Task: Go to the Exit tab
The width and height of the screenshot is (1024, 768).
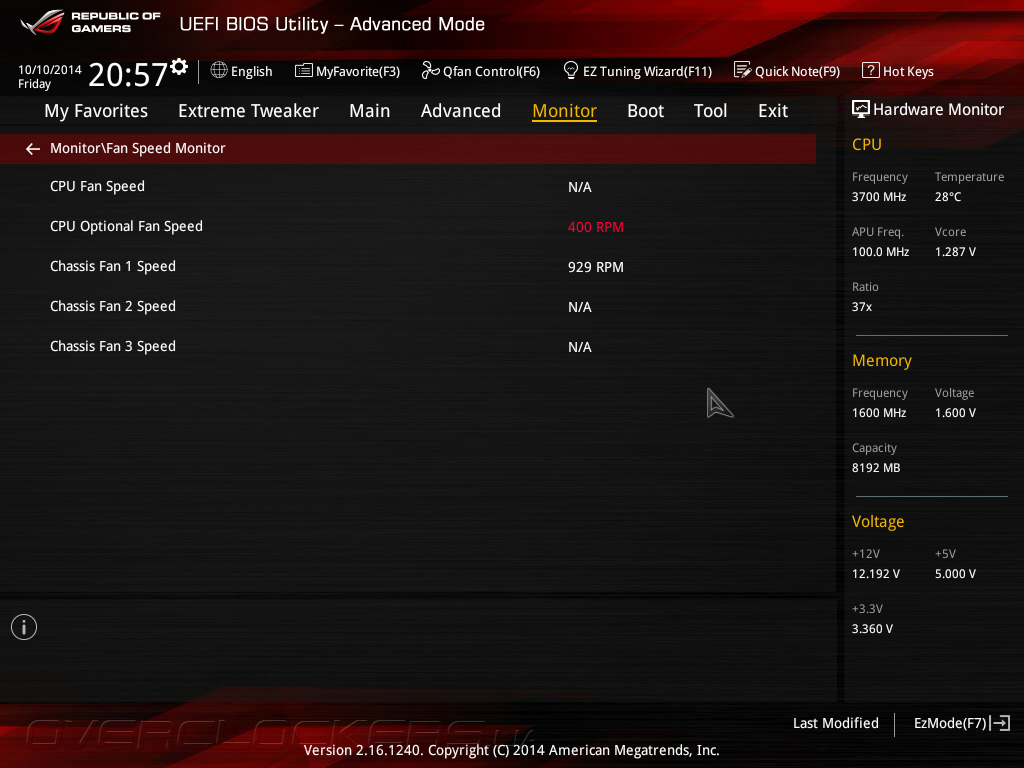Action: (773, 111)
